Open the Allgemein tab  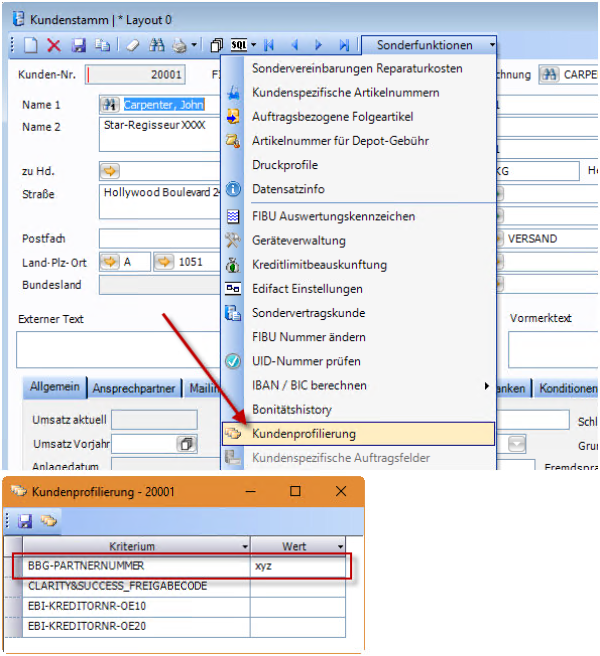[x=55, y=388]
